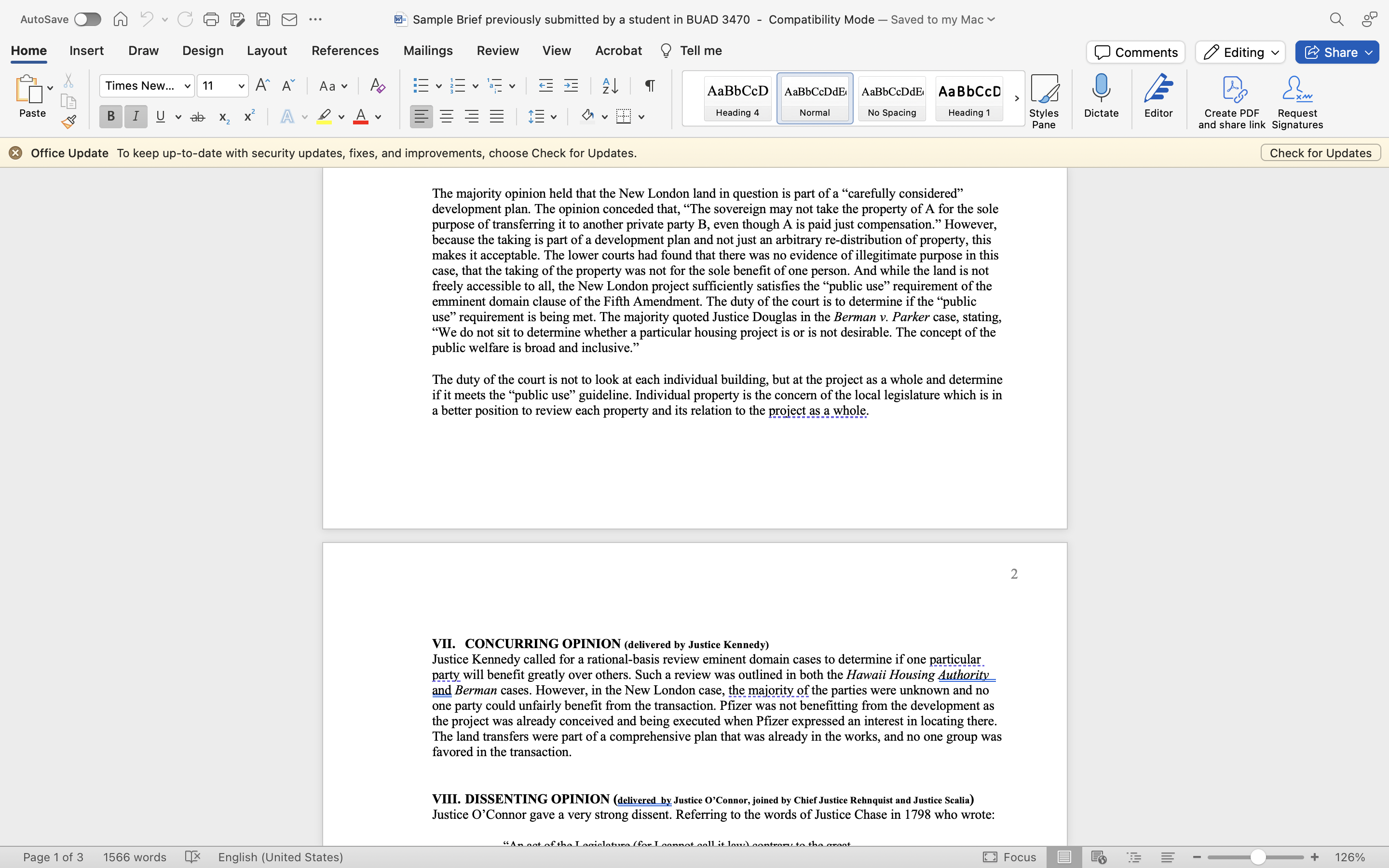This screenshot has width=1389, height=868.
Task: Toggle Focus mode in status bar
Action: point(1009,856)
